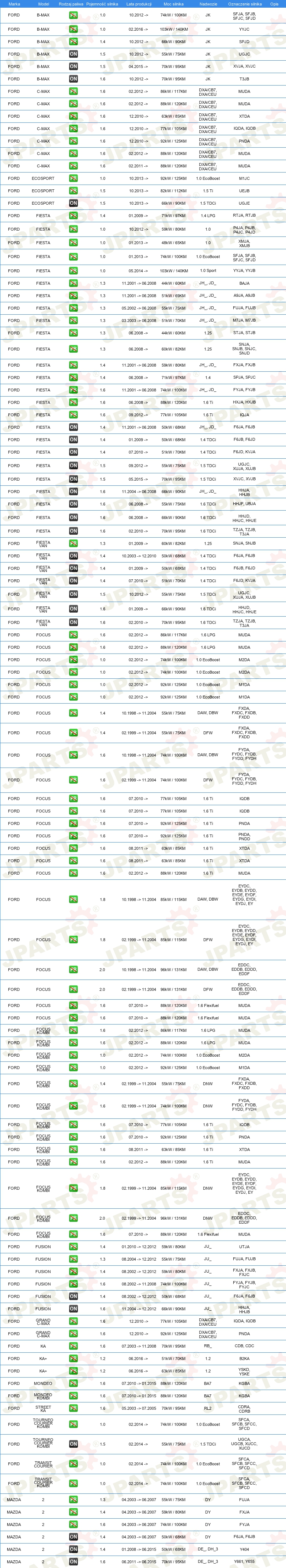
Task: Click the Model column header
Action: (43, 4)
